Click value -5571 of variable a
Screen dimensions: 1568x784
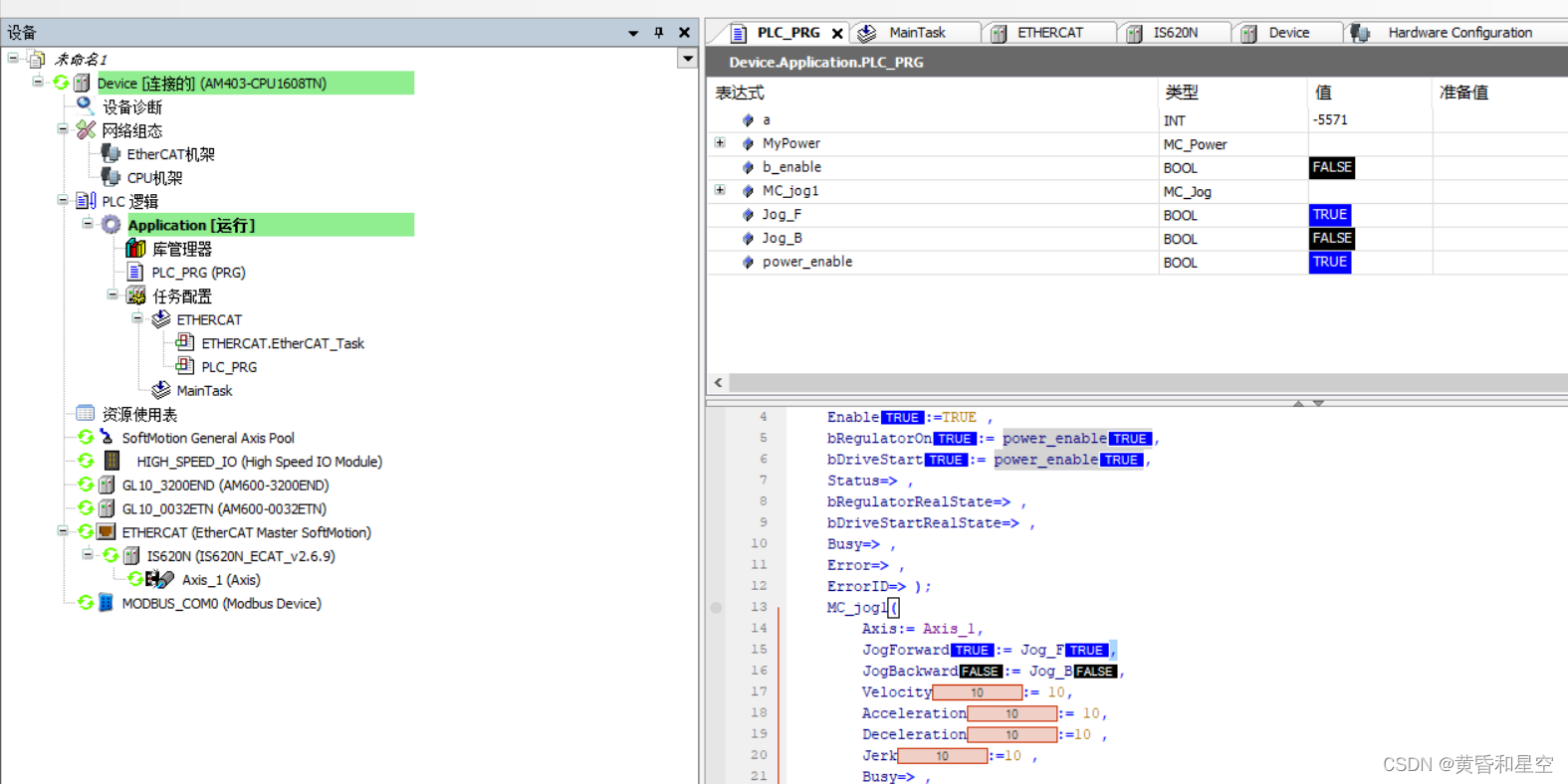1330,119
